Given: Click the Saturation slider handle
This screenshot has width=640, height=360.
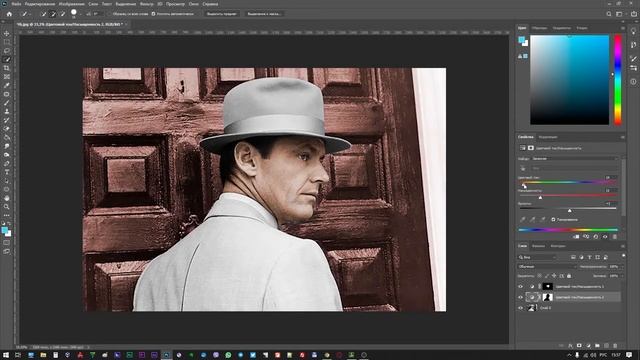Looking at the screenshot, I should tap(540, 198).
